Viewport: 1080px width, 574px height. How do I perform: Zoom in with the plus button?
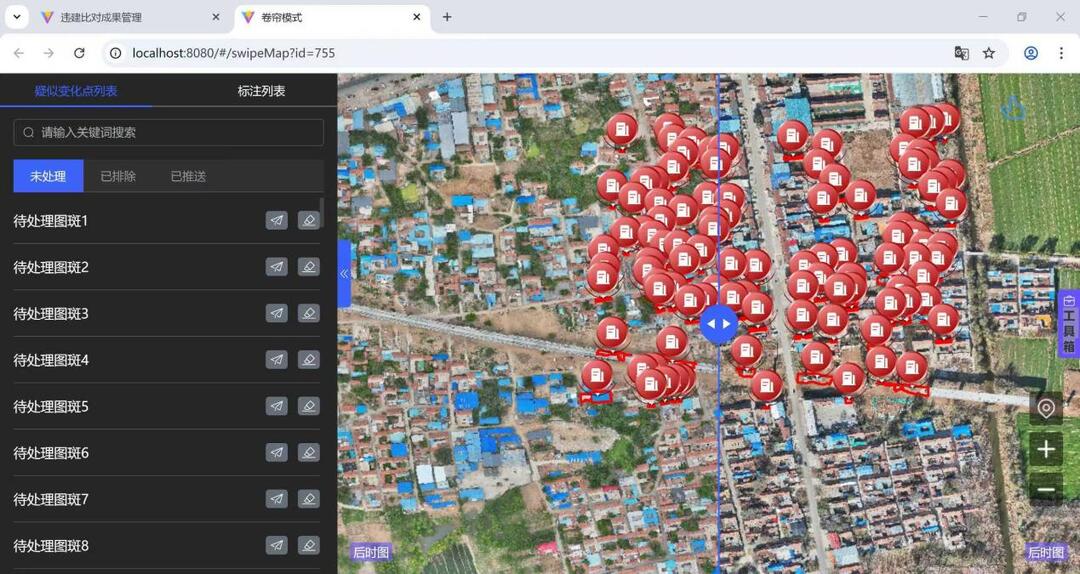pyautogui.click(x=1046, y=450)
